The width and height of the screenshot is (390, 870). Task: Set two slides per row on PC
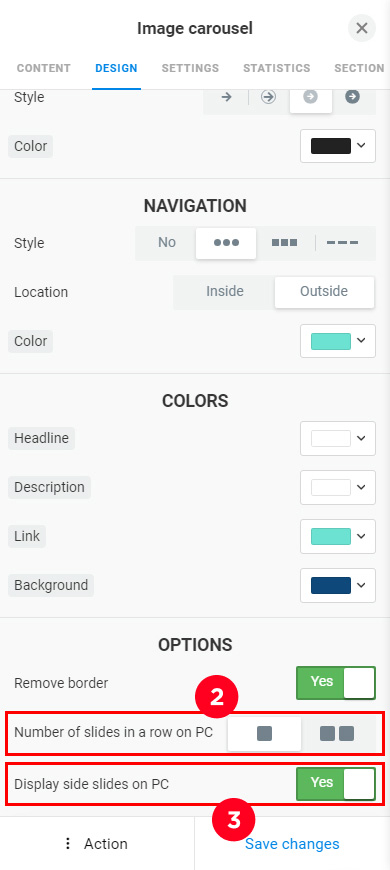pyautogui.click(x=337, y=734)
